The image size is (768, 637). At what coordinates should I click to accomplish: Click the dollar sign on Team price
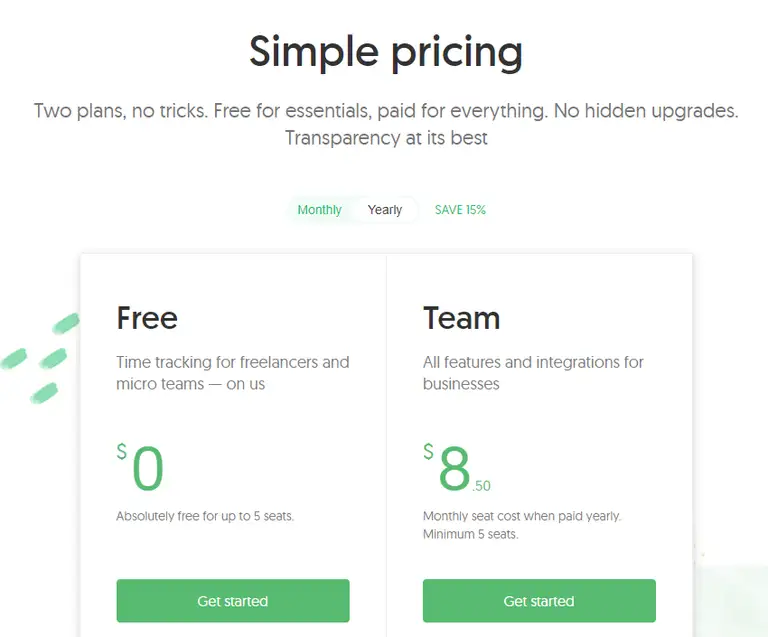429,452
